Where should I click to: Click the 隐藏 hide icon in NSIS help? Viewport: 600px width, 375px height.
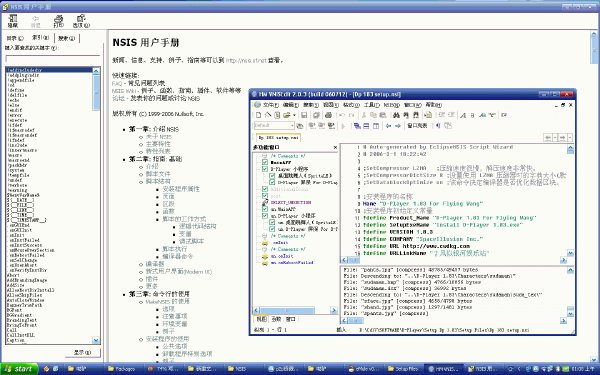[x=13, y=21]
